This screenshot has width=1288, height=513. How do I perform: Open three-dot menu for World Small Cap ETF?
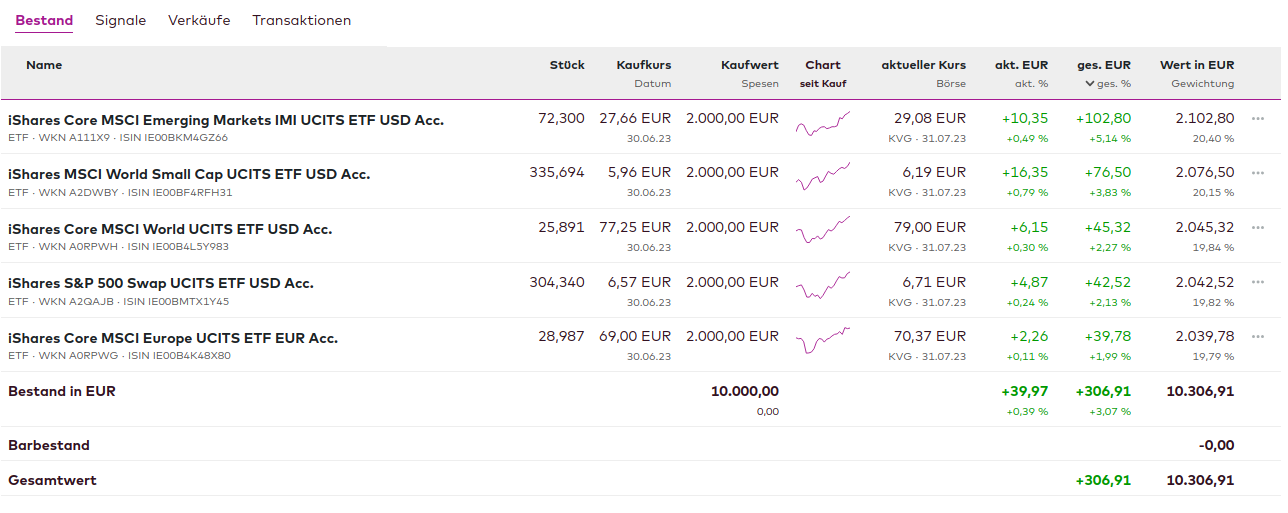tap(1257, 172)
